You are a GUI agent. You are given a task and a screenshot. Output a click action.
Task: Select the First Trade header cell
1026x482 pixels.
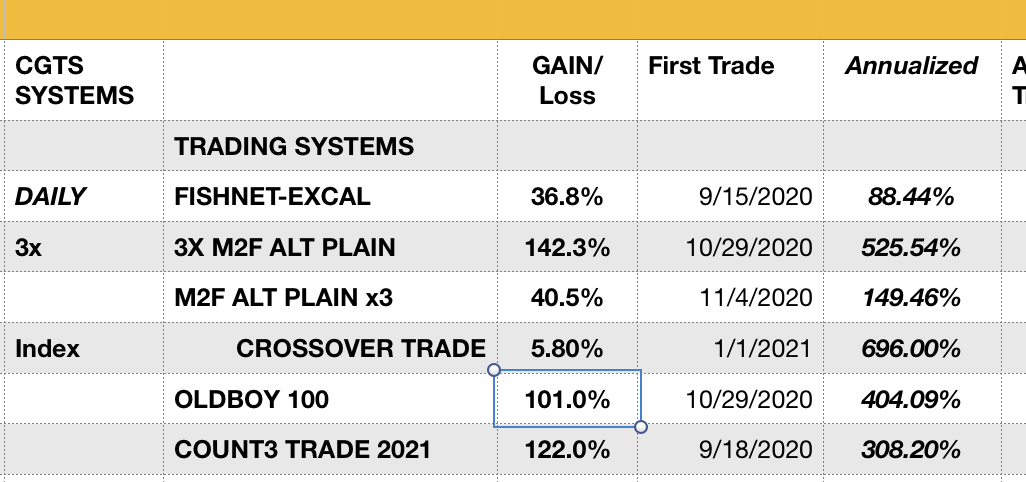(x=730, y=80)
